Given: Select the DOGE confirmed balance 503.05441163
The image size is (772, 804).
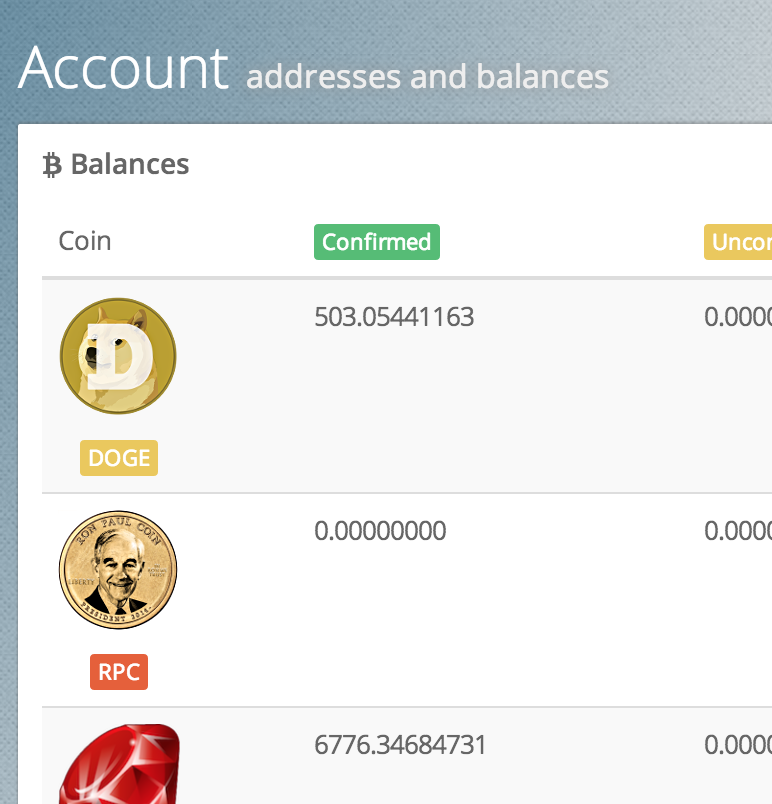Looking at the screenshot, I should (394, 317).
